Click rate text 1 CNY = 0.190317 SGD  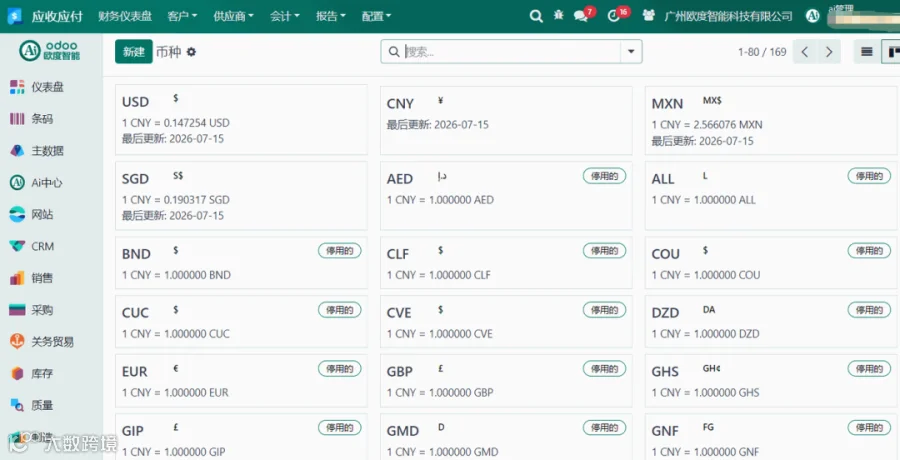point(176,200)
